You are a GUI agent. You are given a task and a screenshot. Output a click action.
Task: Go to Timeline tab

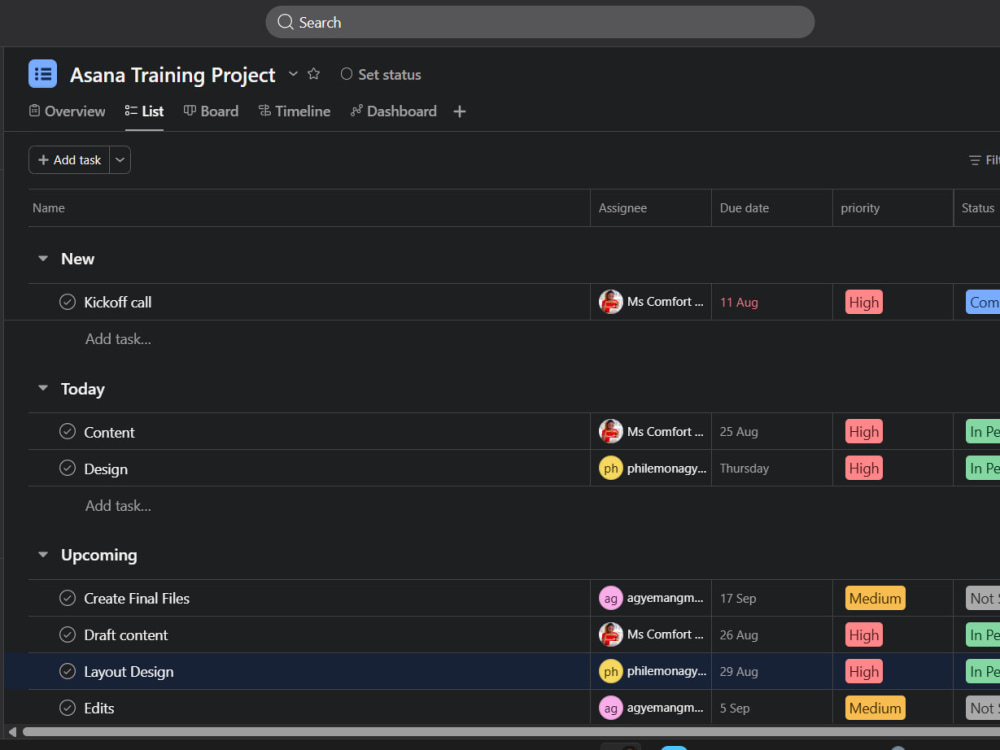pyautogui.click(x=294, y=111)
